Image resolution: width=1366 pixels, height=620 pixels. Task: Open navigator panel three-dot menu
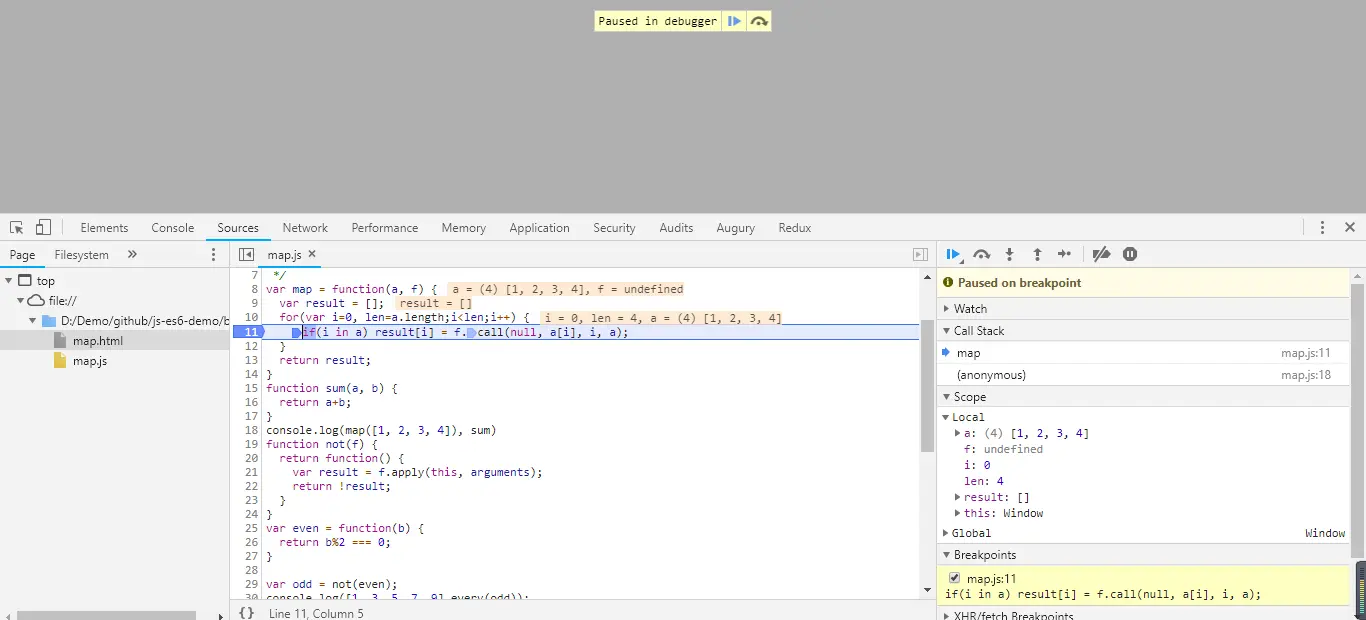pos(213,255)
